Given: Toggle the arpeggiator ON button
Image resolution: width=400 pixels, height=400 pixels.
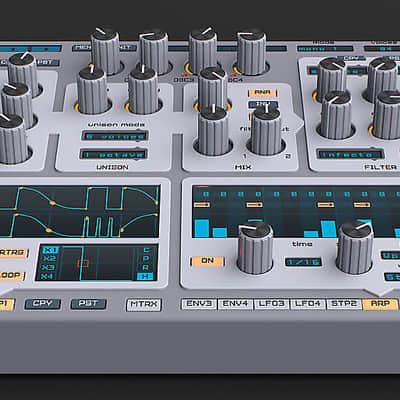Looking at the screenshot, I should point(207,261).
